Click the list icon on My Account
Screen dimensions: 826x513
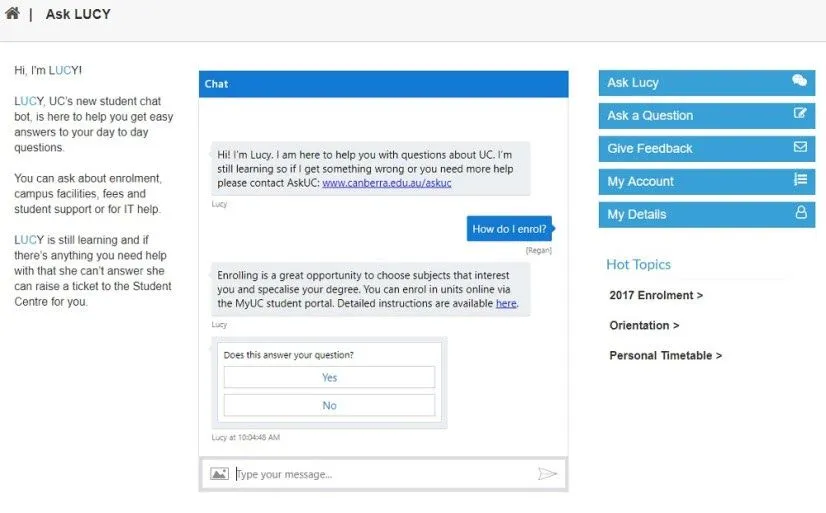[800, 179]
